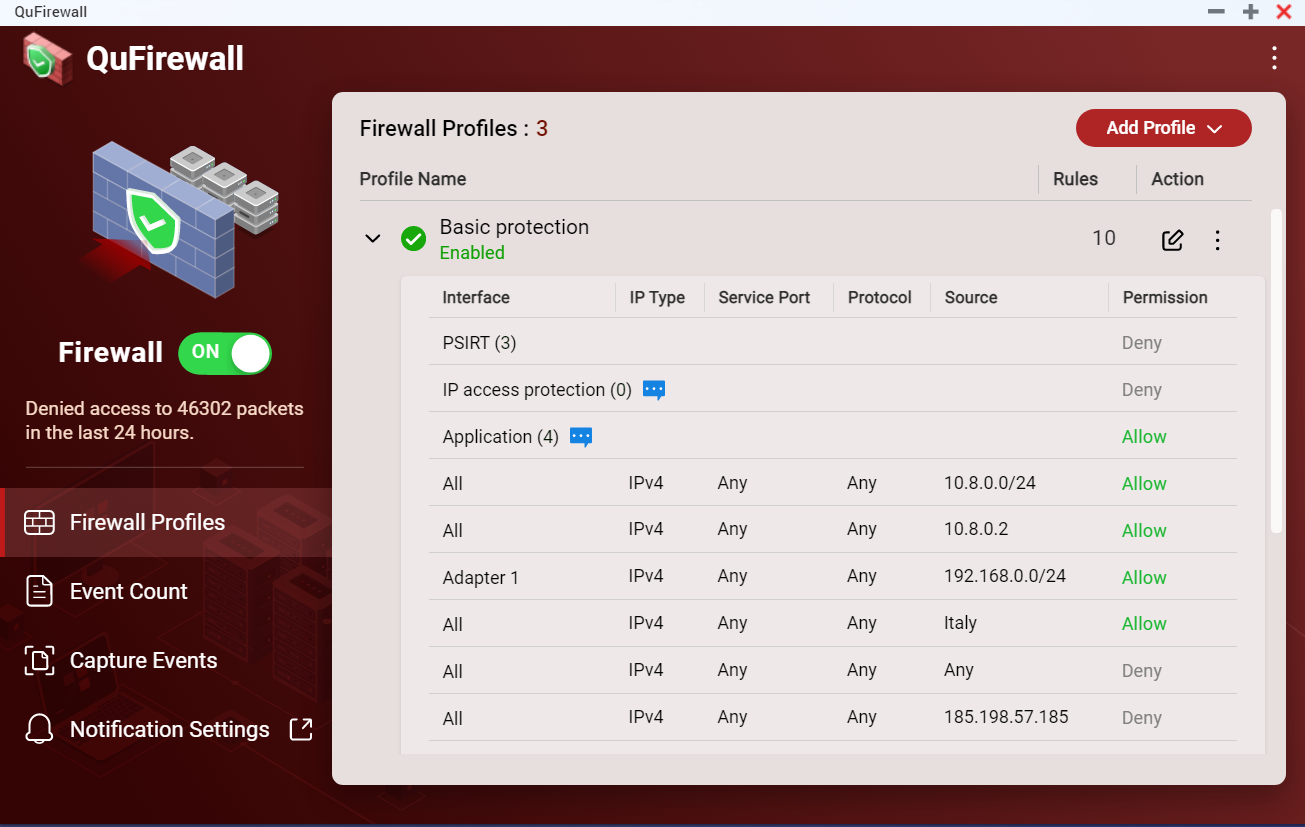
Task: Open the Event Count page
Action: coord(128,591)
